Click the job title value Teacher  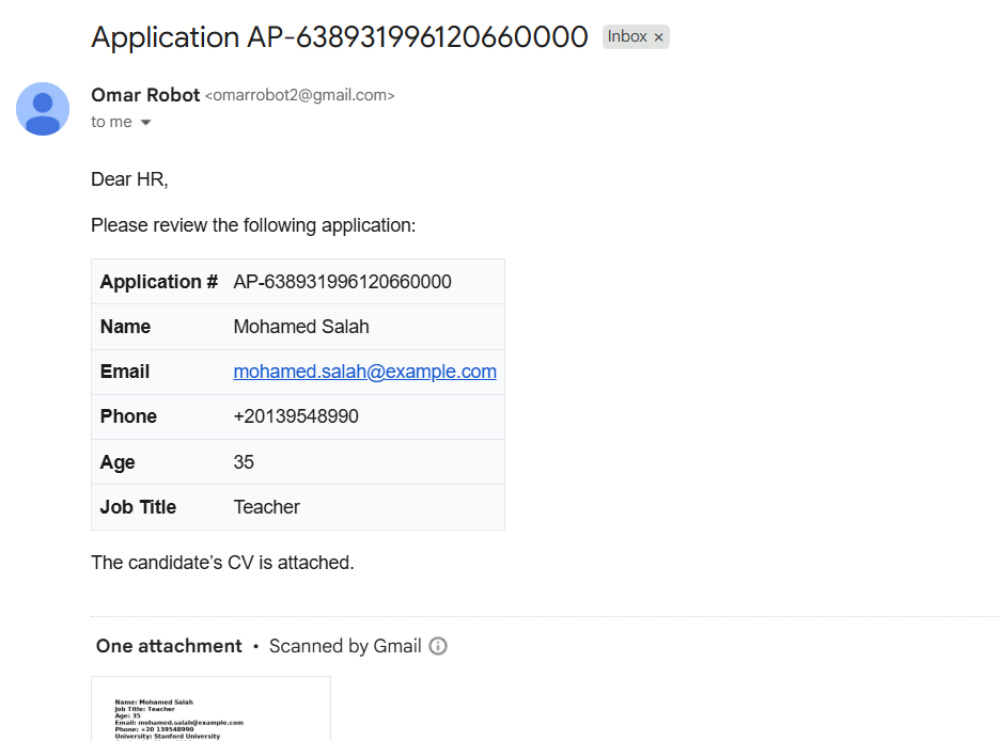[267, 507]
